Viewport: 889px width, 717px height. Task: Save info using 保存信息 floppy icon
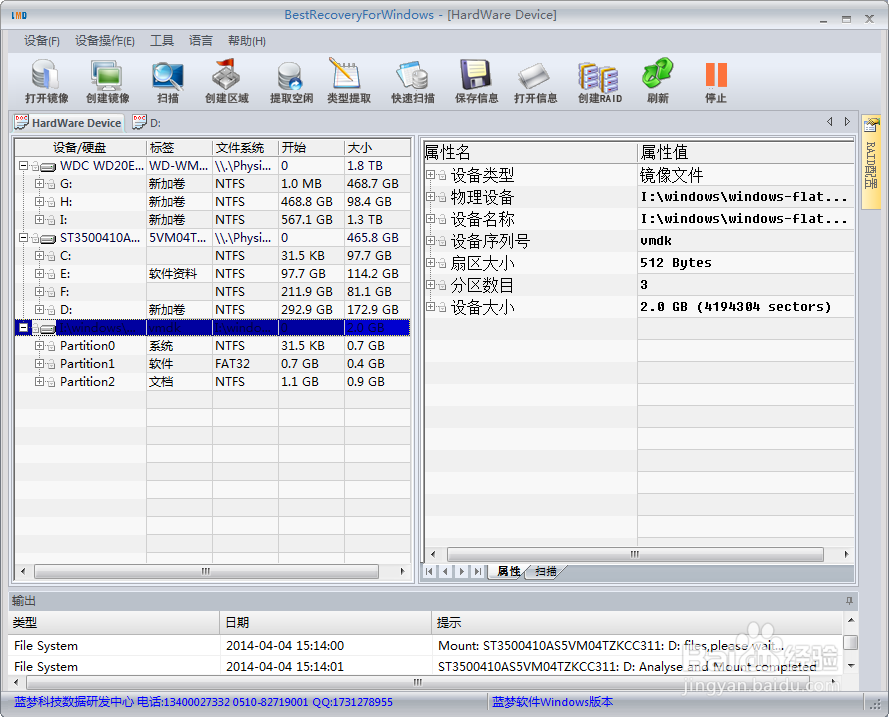click(476, 82)
